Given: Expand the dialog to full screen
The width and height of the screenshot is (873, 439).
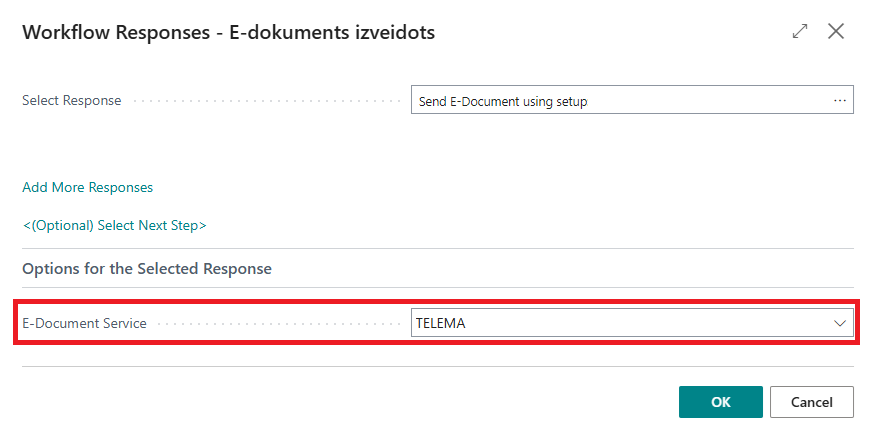Looking at the screenshot, I should point(799,31).
